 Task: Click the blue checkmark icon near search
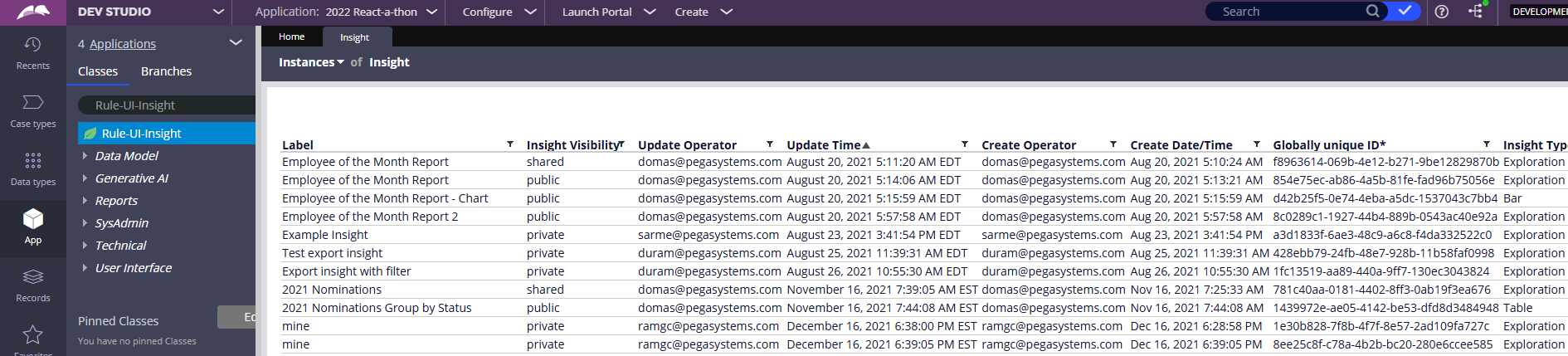pos(1405,12)
